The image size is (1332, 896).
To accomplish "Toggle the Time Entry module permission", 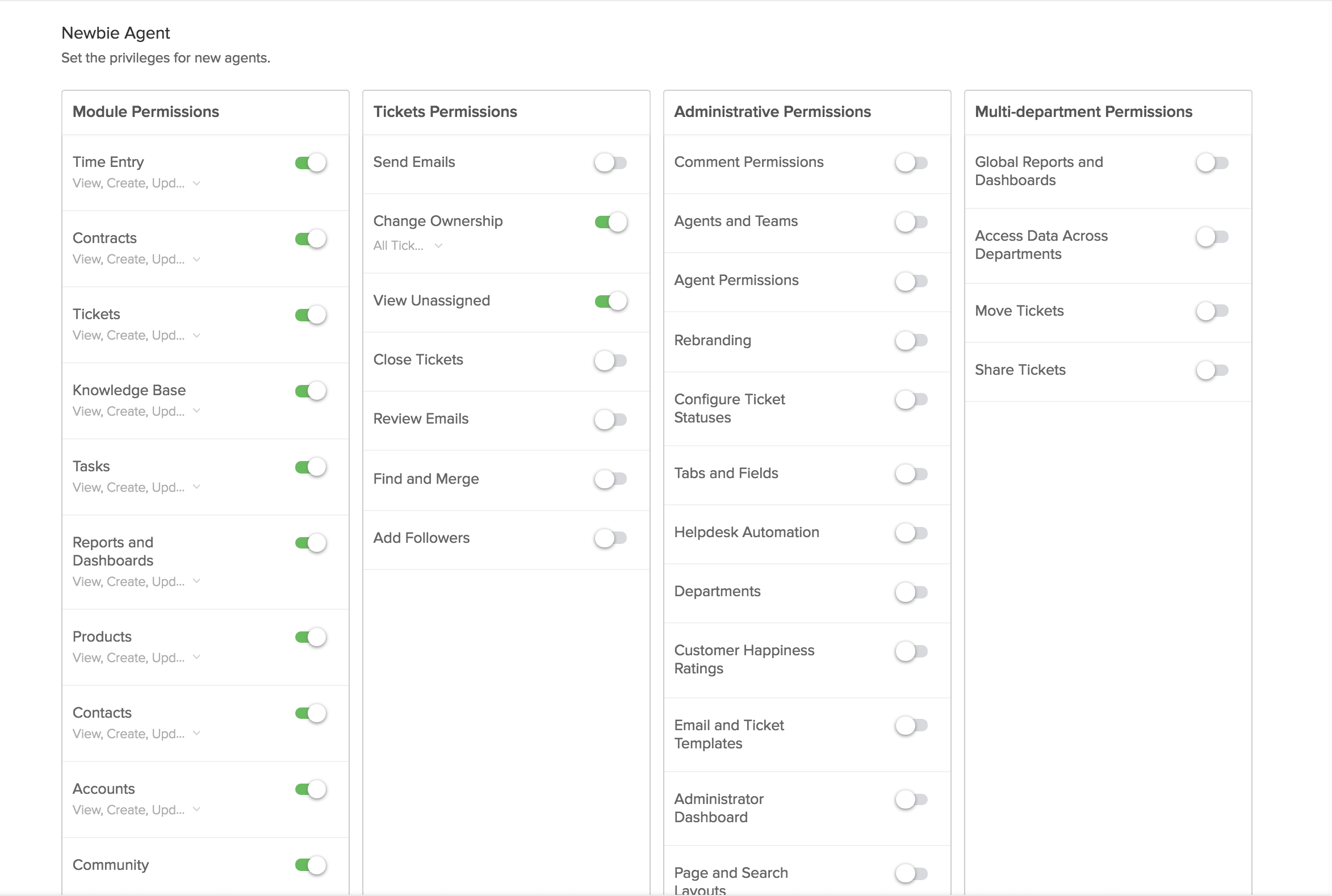I will 310,162.
